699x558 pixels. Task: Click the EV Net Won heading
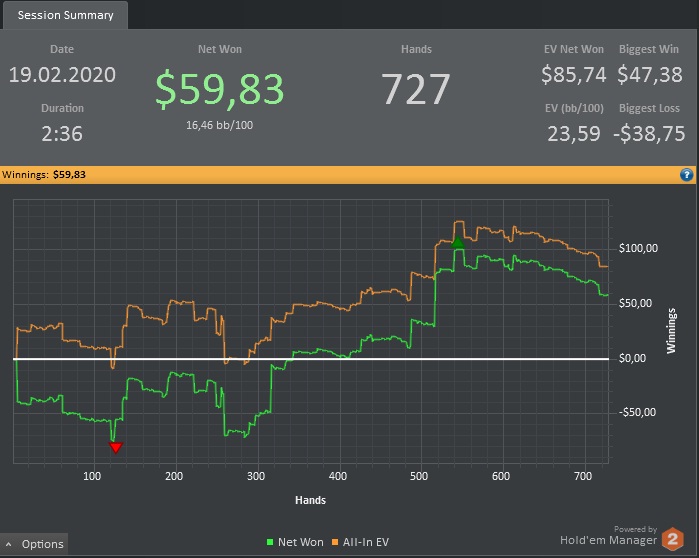[x=574, y=49]
